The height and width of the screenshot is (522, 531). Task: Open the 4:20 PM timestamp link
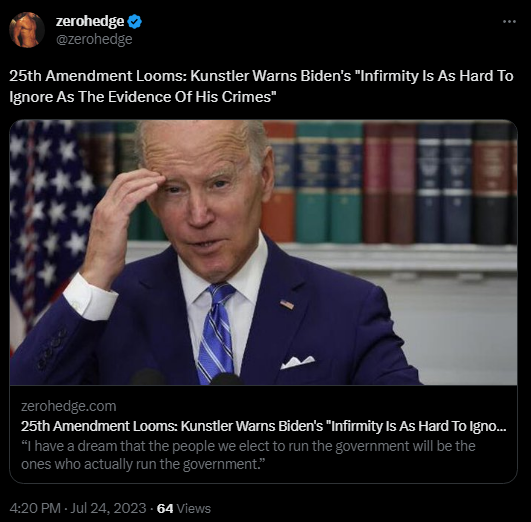(x=35, y=508)
